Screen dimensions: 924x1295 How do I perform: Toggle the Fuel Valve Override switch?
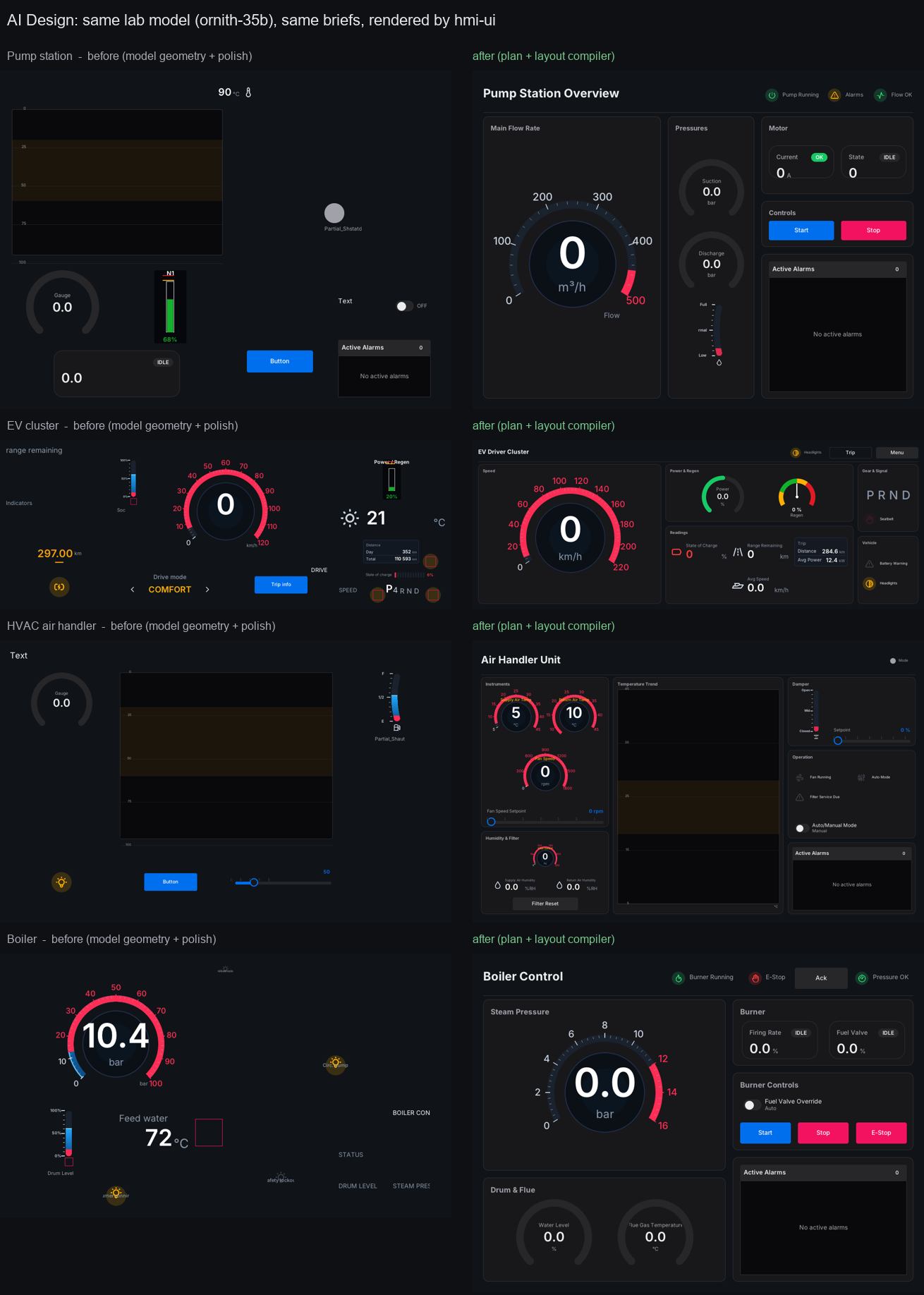point(752,1105)
